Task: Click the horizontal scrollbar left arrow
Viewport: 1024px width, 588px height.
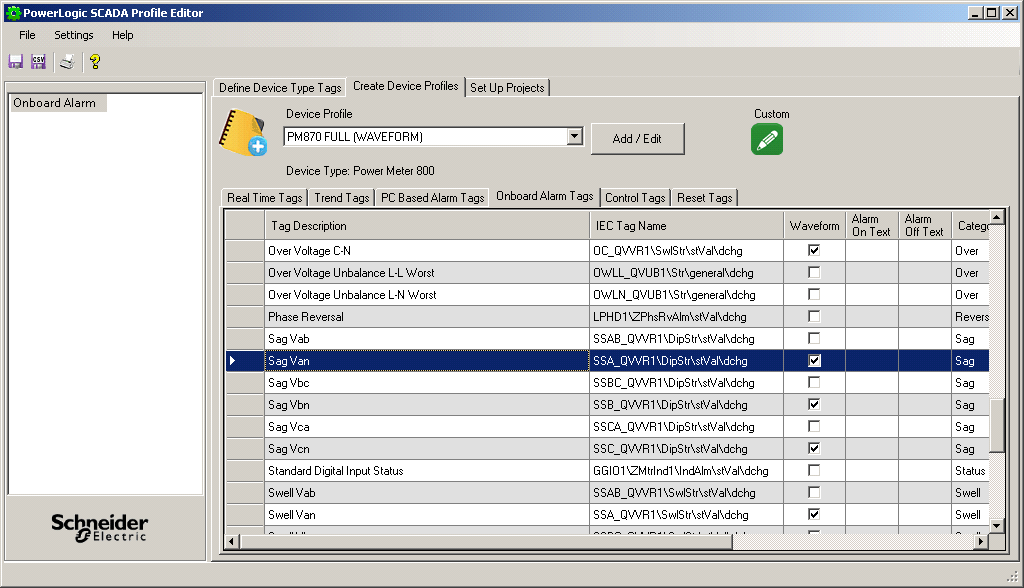Action: pos(232,541)
